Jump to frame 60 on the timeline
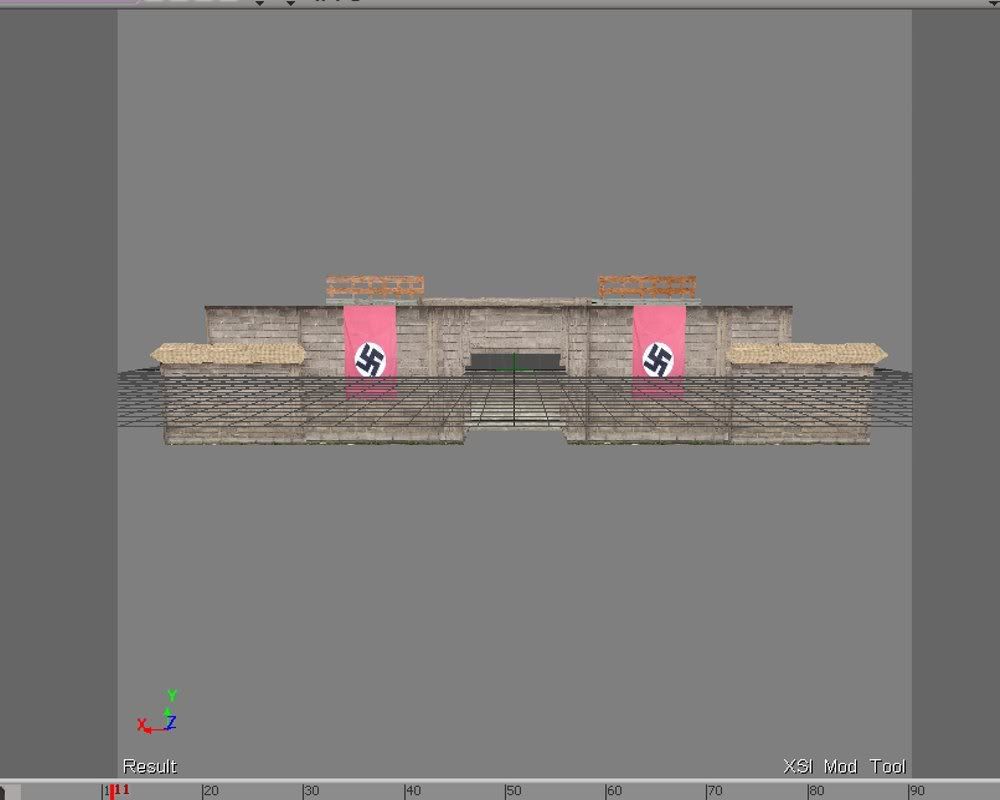1000x800 pixels. point(614,791)
